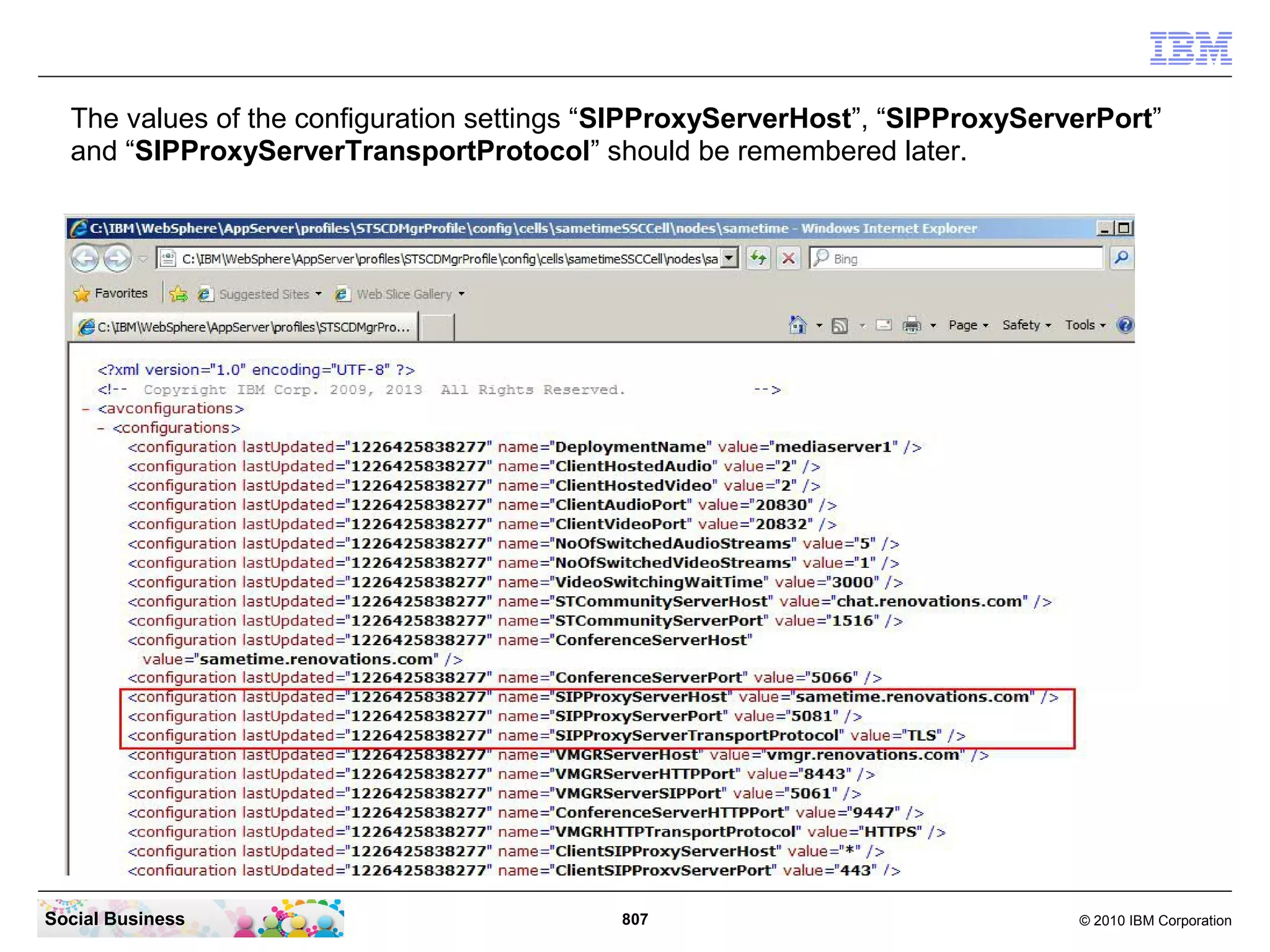
Task: Click the browser Back arrow button
Action: [x=85, y=258]
